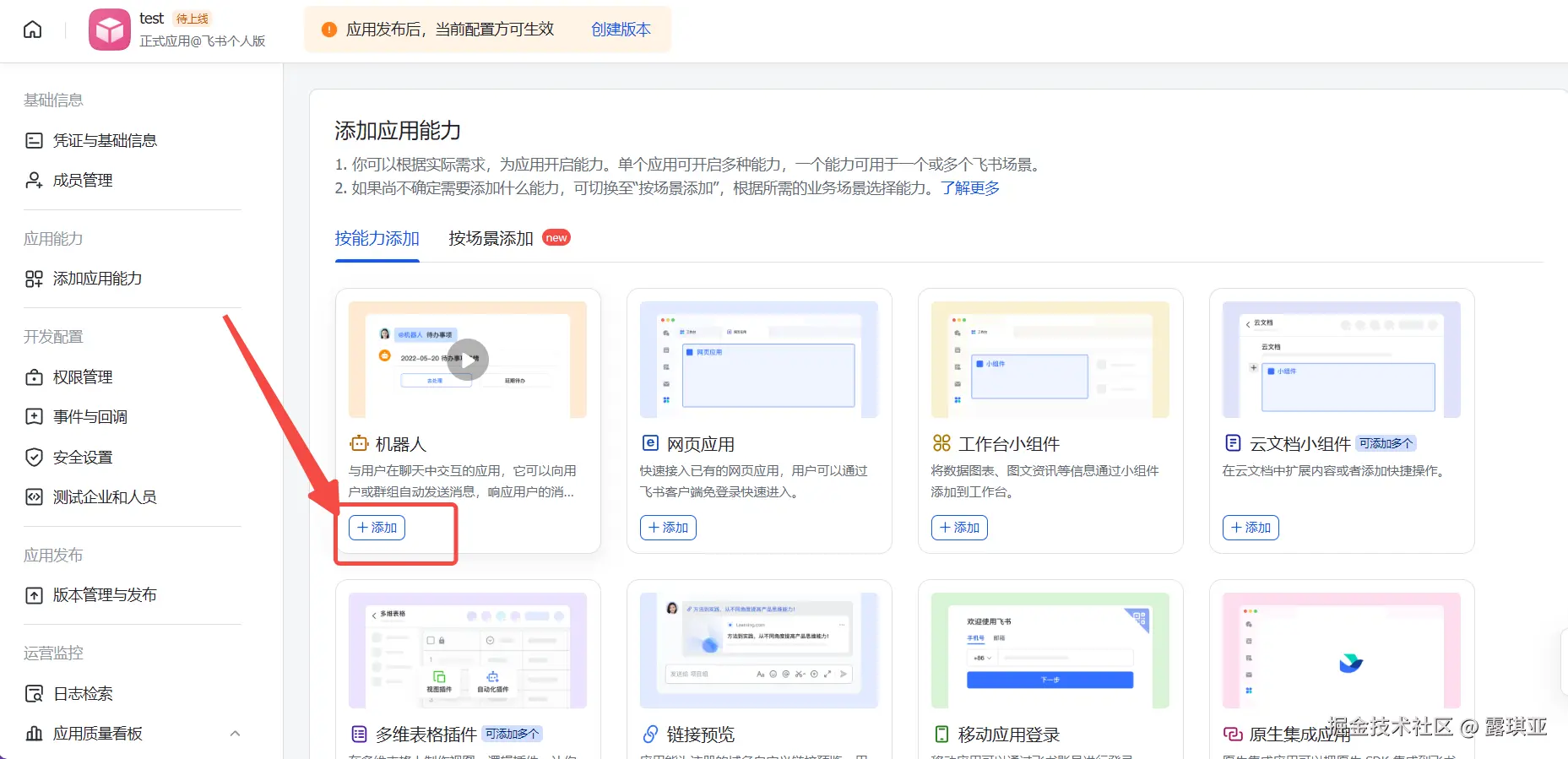Open the 多维表格插件 preview thumbnail
The width and height of the screenshot is (1568, 759).
tap(468, 650)
